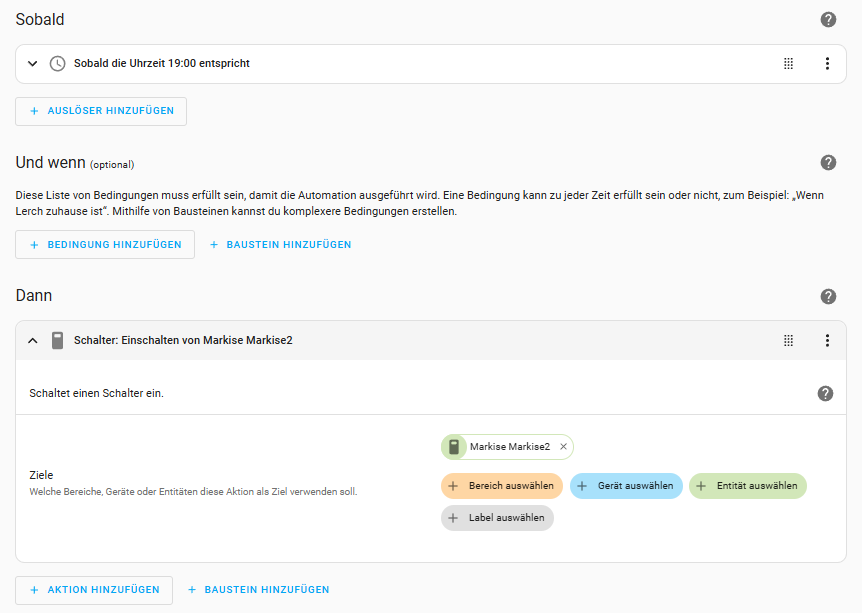This screenshot has width=862, height=613.
Task: Grab the drag handle of the Schalter action
Action: 788,340
